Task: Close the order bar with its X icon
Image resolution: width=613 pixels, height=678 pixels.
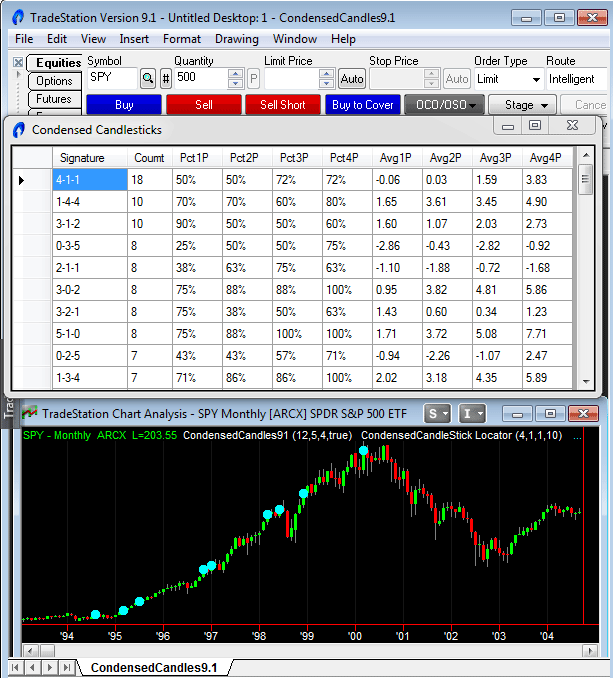Action: [x=18, y=63]
